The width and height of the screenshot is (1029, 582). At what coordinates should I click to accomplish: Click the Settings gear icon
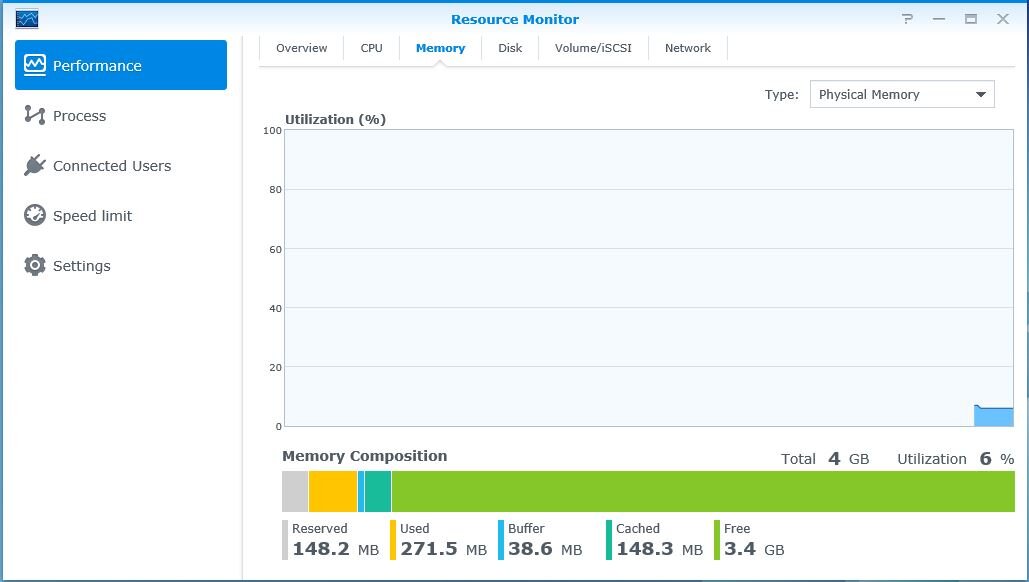35,266
